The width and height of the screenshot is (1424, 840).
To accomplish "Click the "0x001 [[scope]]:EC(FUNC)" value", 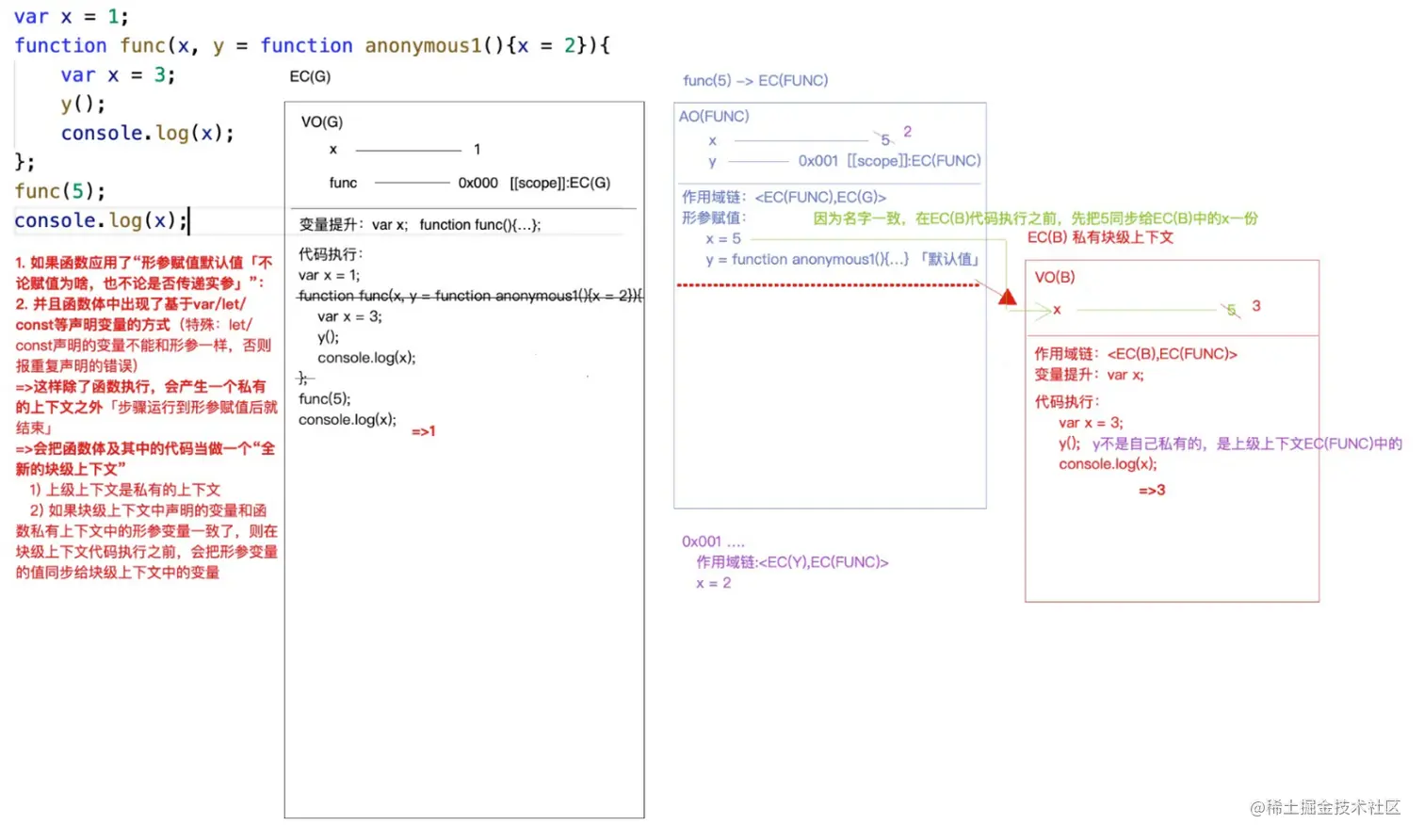I will [x=890, y=160].
